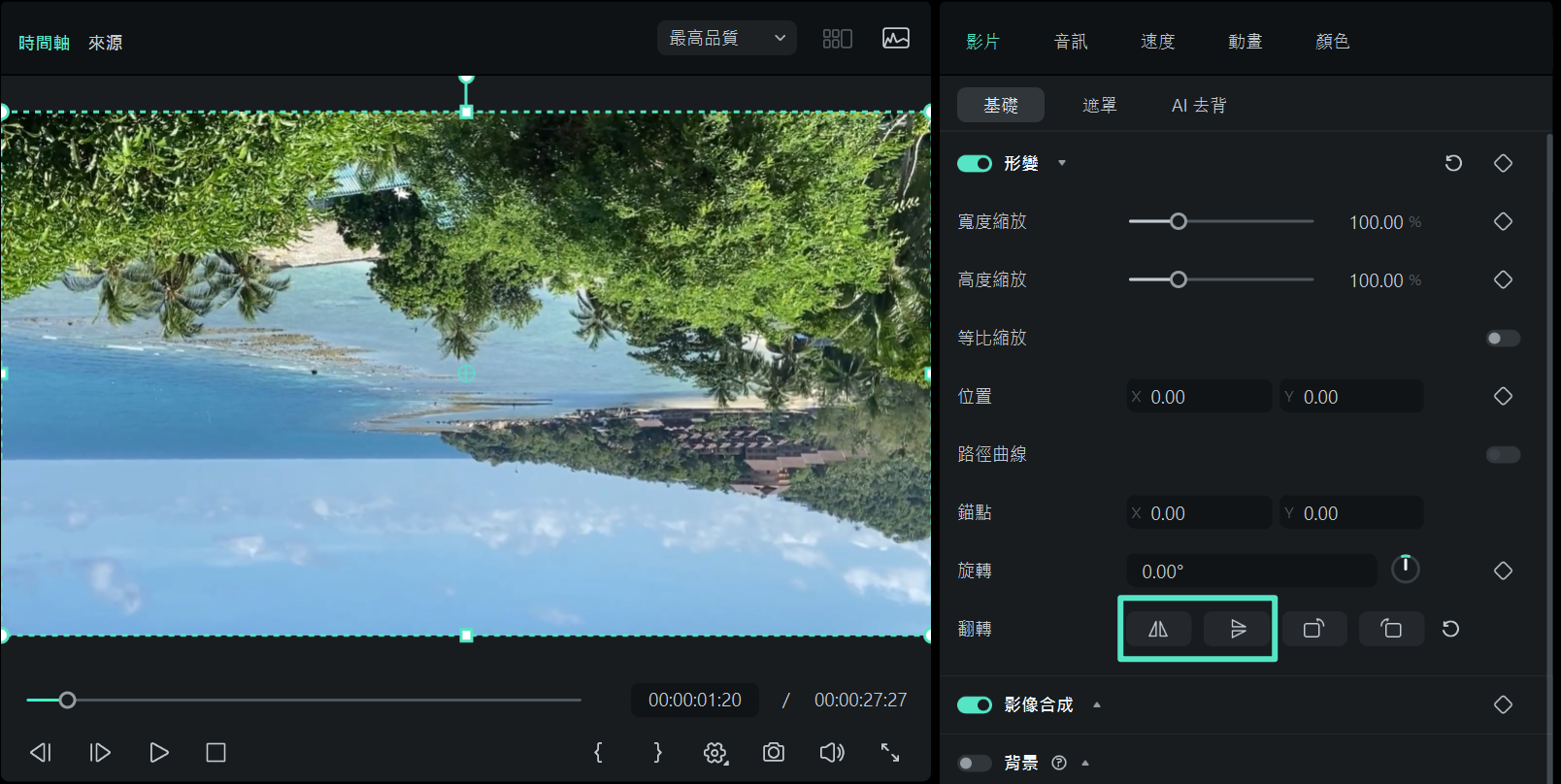Click the 高度縮放 100.00 value
1561x784 pixels.
tap(1376, 280)
